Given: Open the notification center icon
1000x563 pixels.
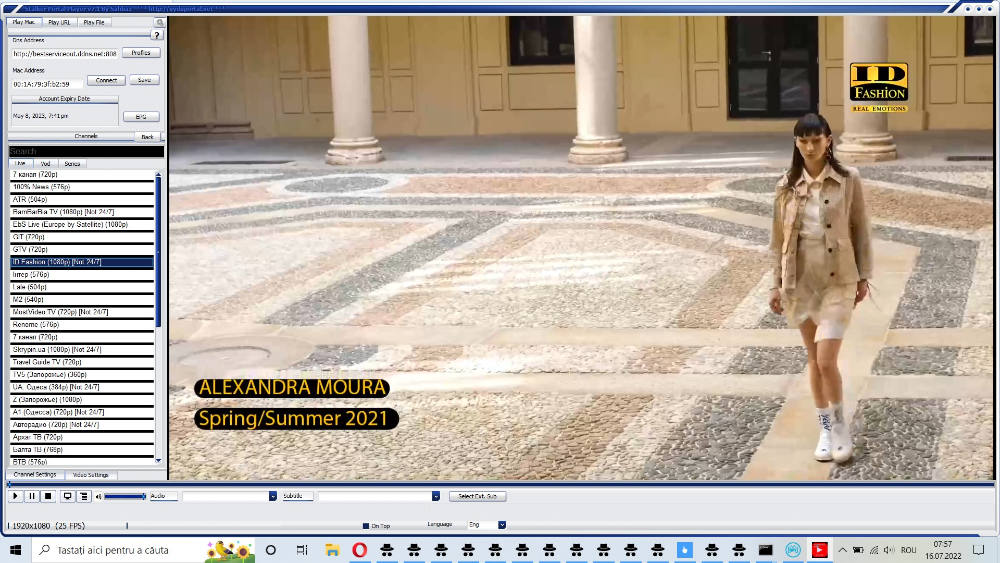Looking at the screenshot, I should point(979,550).
